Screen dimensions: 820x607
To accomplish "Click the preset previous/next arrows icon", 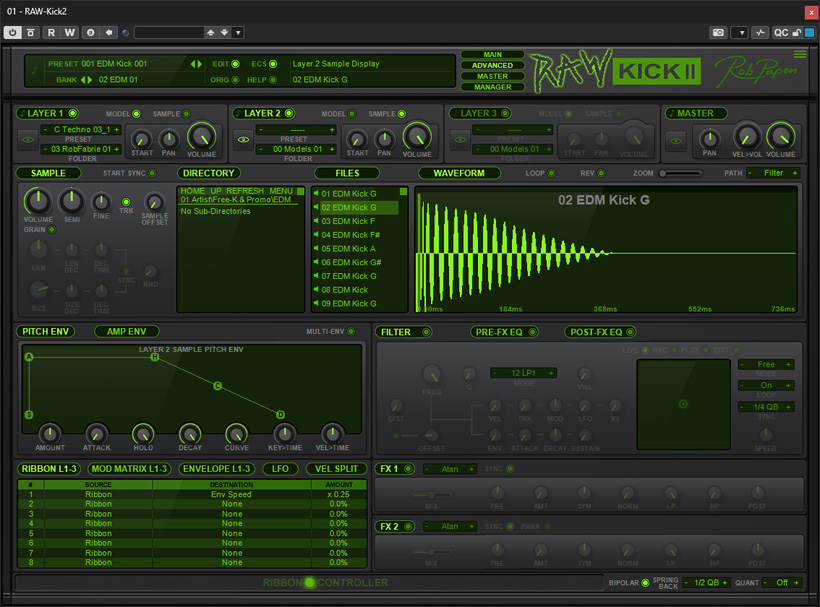I will click(196, 64).
